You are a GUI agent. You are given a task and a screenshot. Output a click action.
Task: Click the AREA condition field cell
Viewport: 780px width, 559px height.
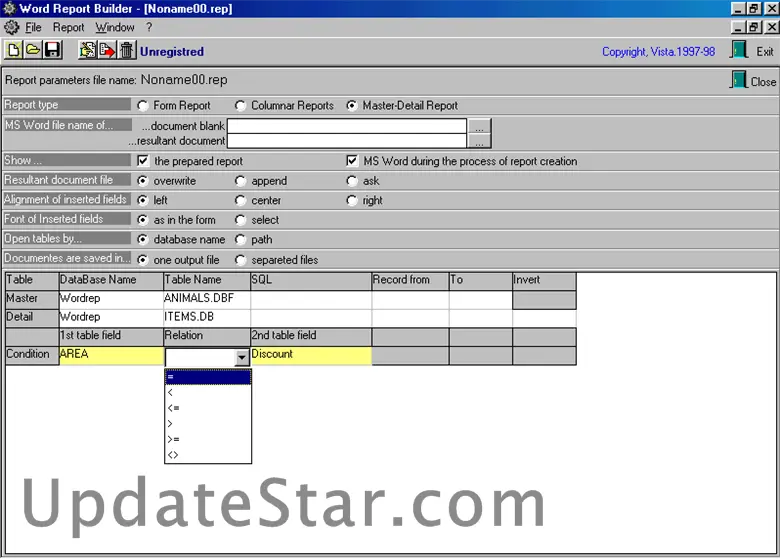(x=111, y=355)
